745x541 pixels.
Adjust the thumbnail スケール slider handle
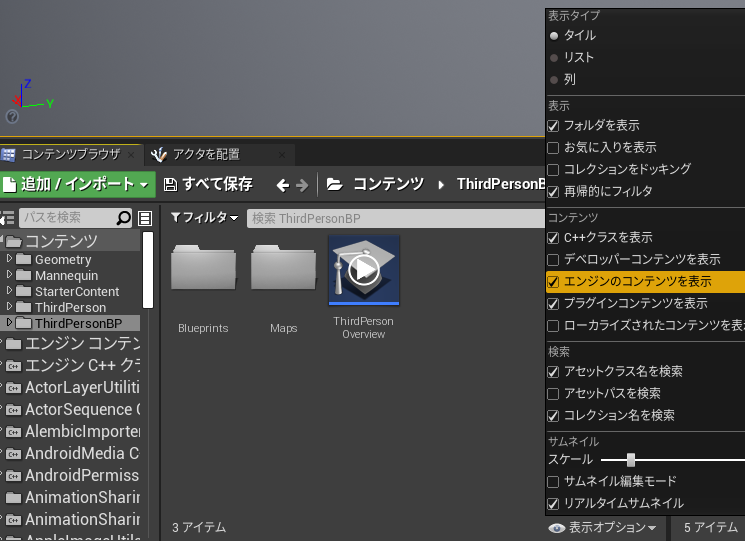pos(630,460)
